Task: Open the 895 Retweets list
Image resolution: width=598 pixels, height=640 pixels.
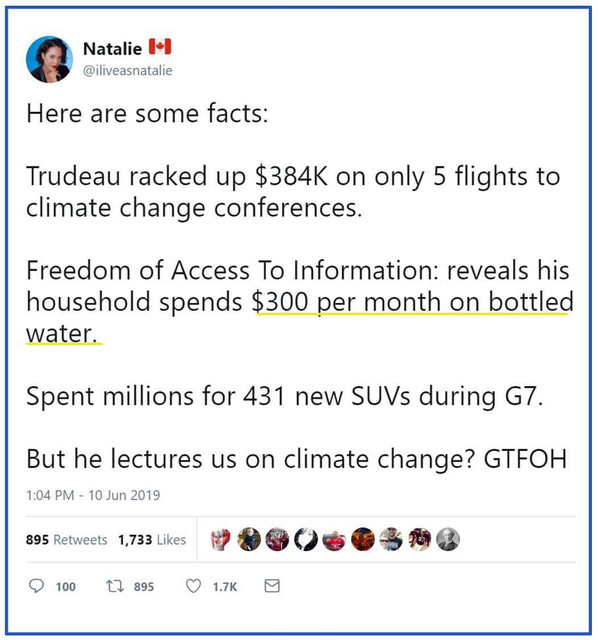Action: pyautogui.click(x=67, y=540)
